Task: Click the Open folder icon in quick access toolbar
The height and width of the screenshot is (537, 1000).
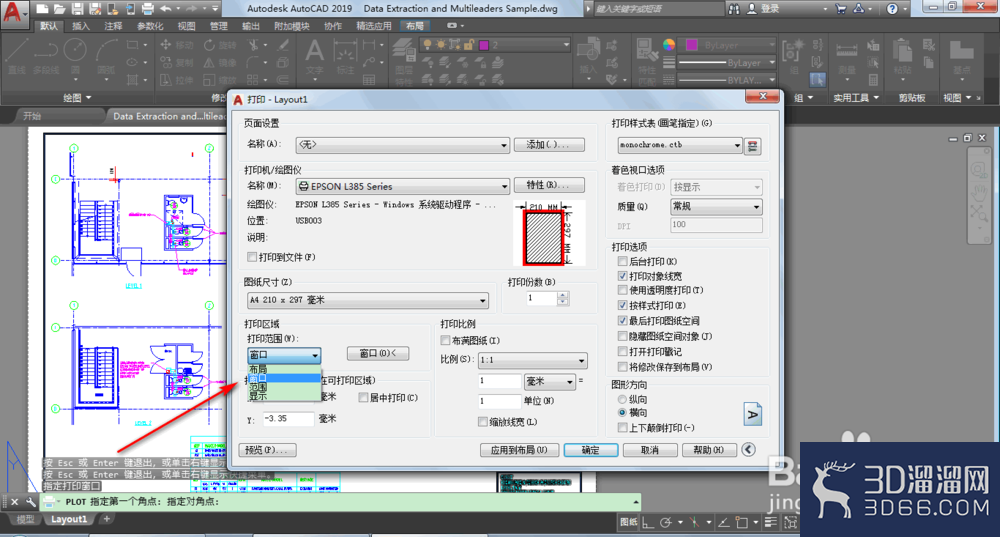Action: [x=59, y=9]
